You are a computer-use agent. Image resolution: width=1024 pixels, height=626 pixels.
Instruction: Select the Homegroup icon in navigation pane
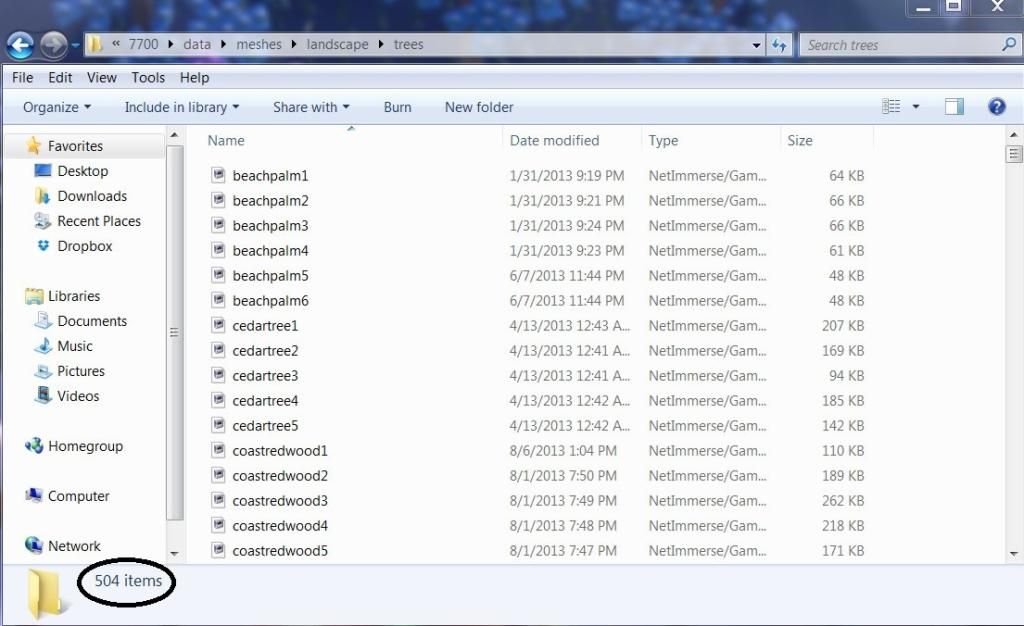tap(35, 446)
